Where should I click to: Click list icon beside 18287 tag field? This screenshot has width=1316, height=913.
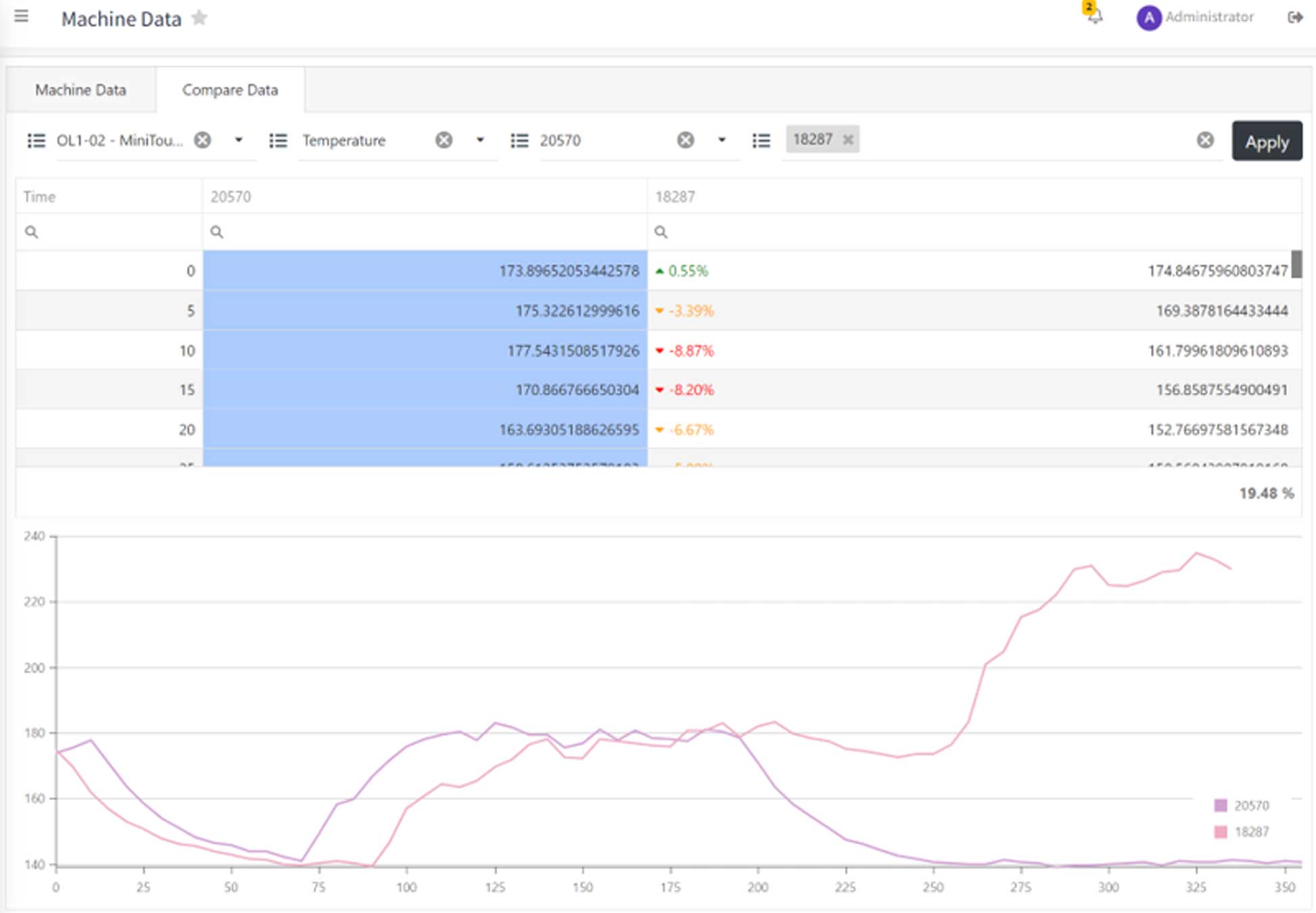point(761,141)
